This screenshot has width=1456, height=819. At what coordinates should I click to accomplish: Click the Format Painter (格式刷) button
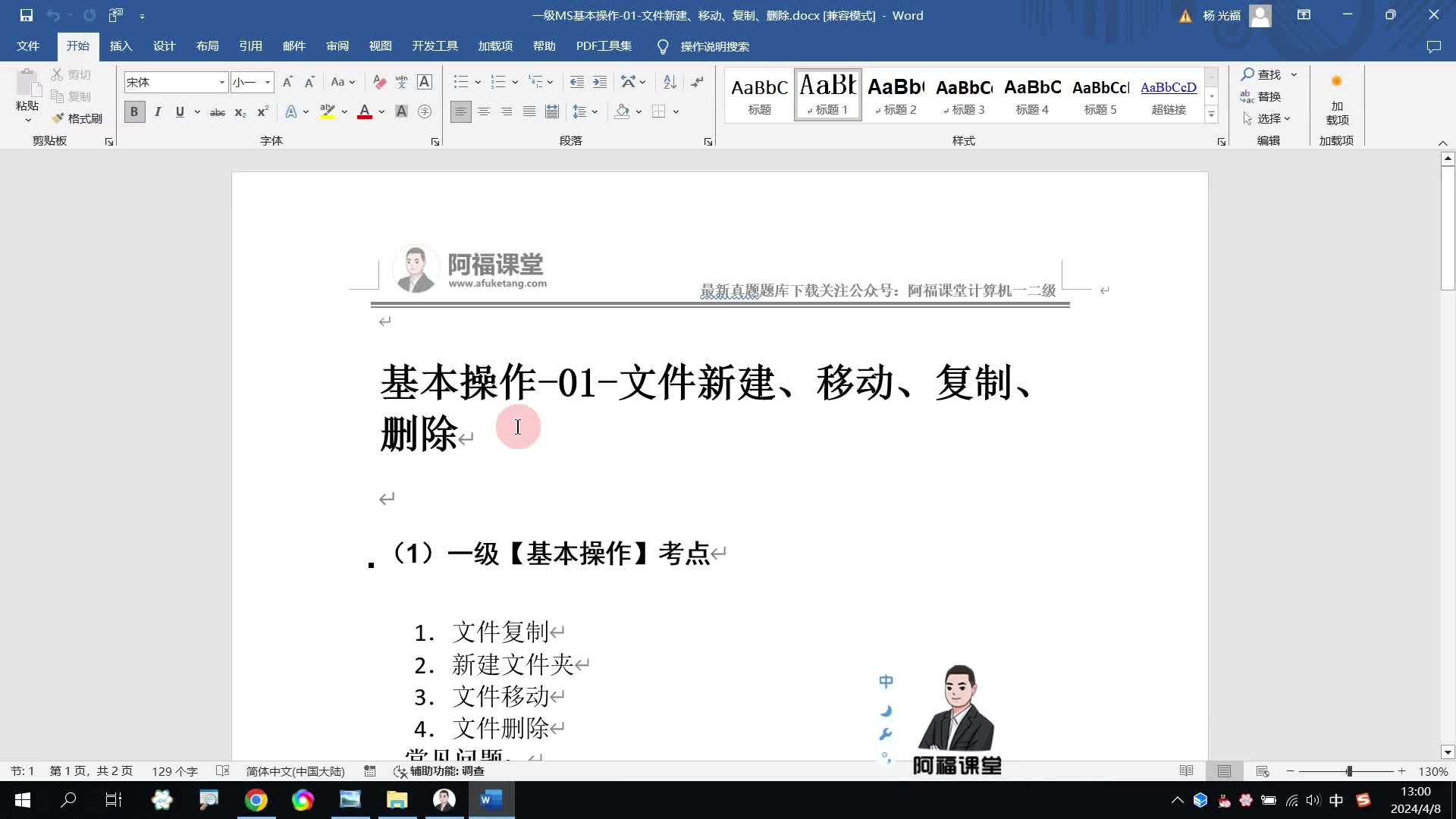click(77, 118)
